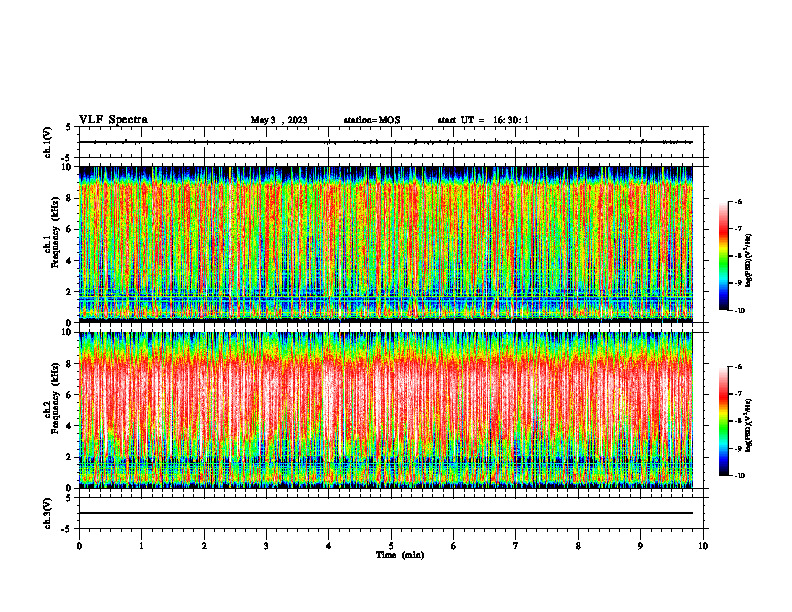Click the ch.1 voltage waveform trace

[386, 142]
